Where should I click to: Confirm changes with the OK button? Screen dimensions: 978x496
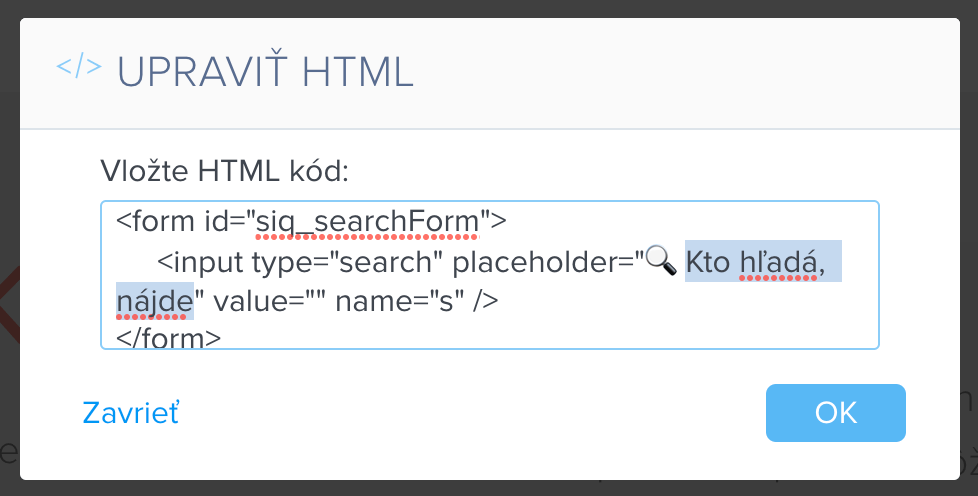click(835, 412)
